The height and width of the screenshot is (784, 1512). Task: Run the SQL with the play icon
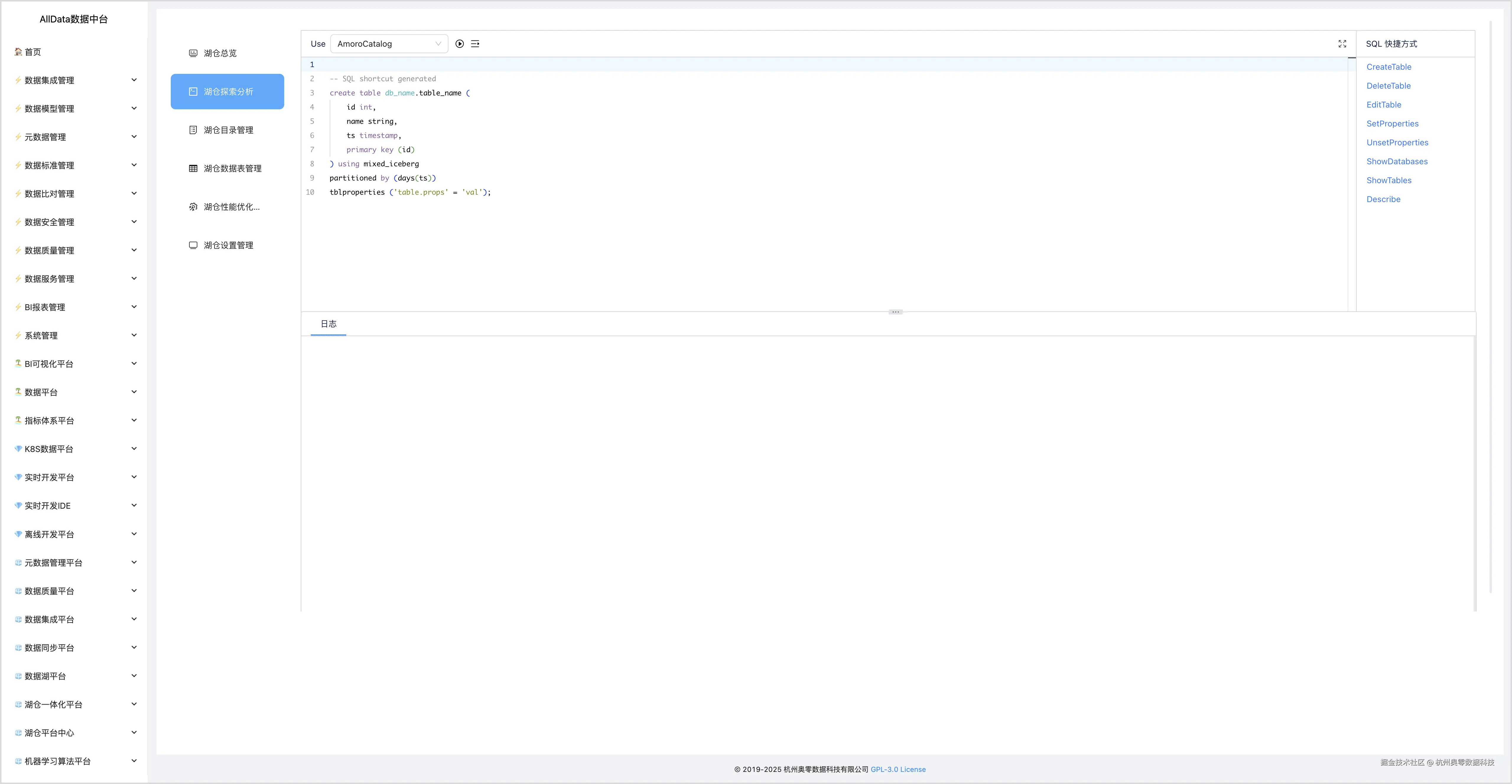(x=460, y=44)
